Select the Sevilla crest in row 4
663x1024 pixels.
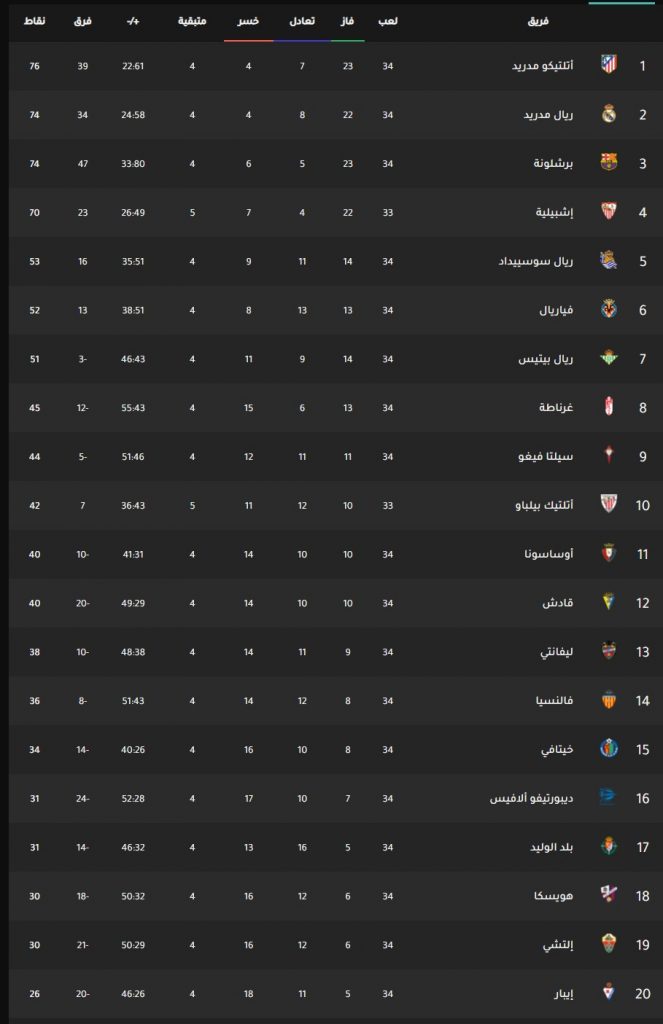coord(609,211)
